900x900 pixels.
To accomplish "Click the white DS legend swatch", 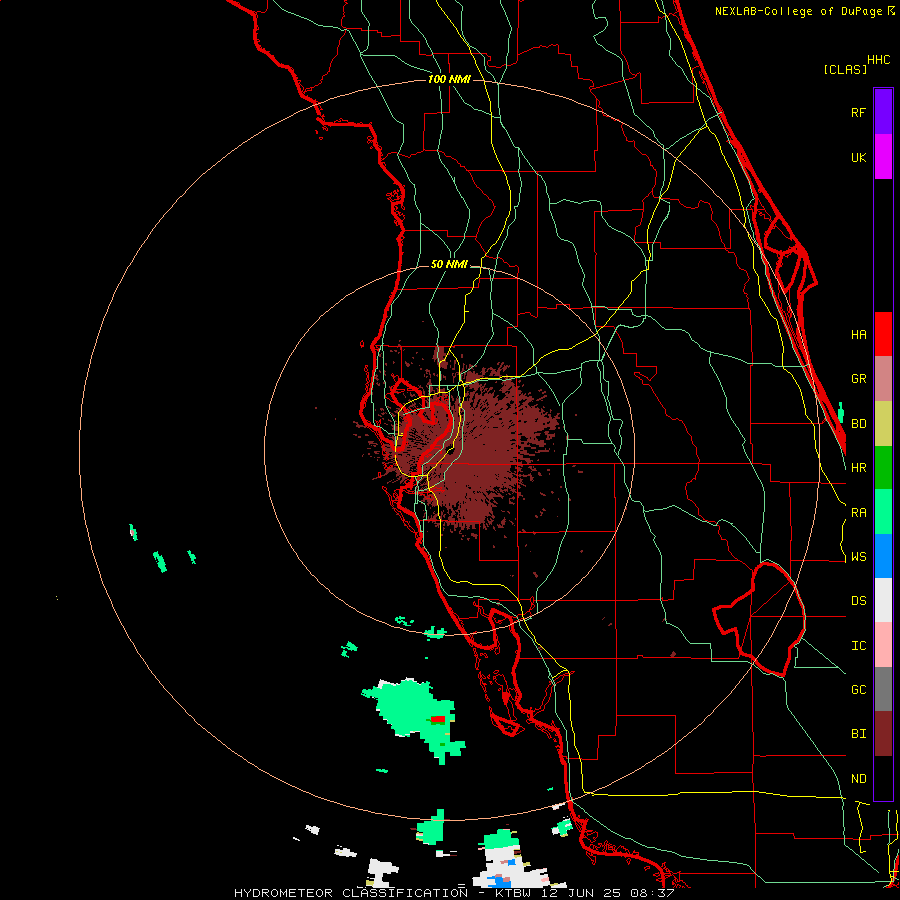I will [x=883, y=600].
